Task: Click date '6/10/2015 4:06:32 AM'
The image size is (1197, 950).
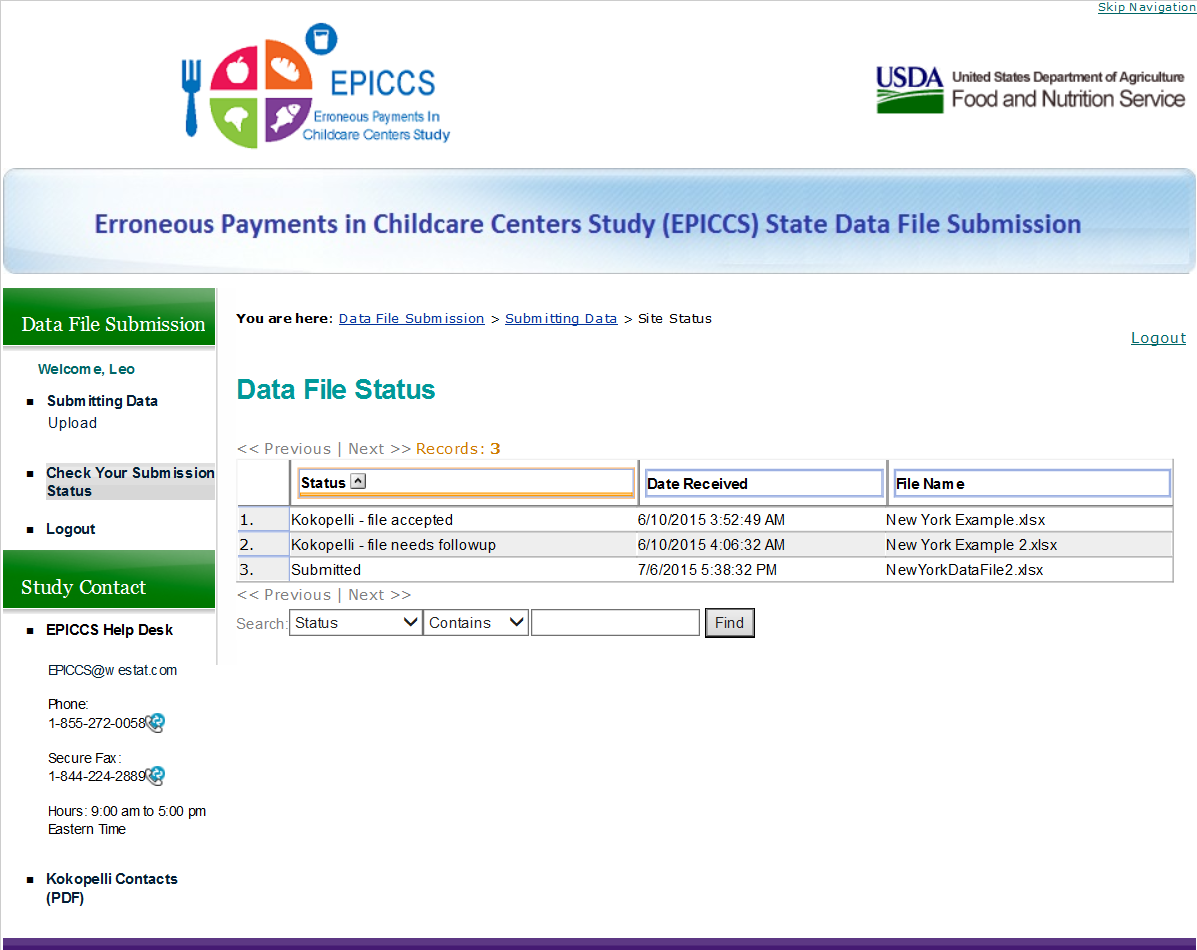Action: coord(711,545)
